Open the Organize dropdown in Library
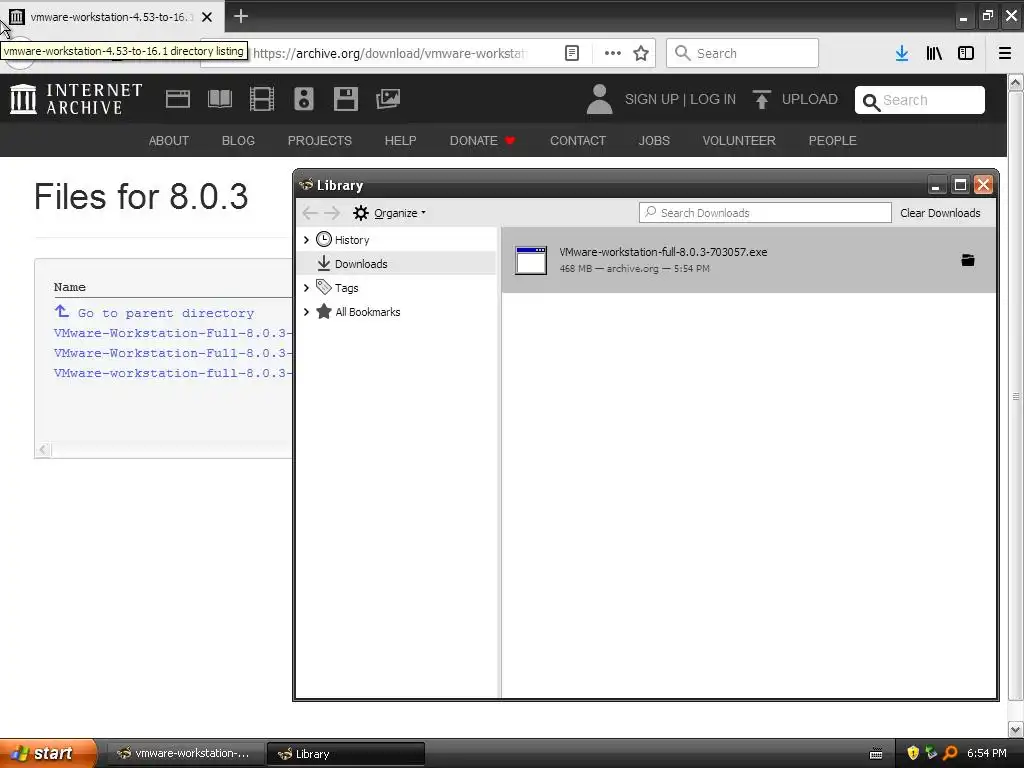Image resolution: width=1024 pixels, height=768 pixels. pyautogui.click(x=389, y=213)
